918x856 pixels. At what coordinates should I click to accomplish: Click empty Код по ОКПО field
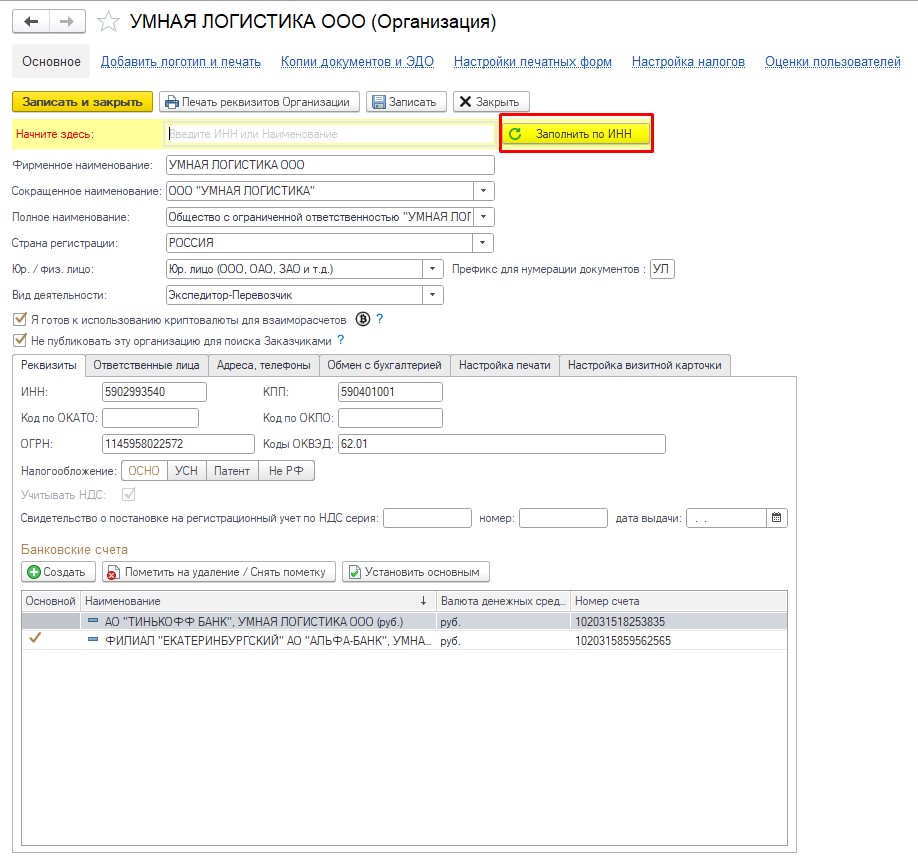[x=391, y=418]
